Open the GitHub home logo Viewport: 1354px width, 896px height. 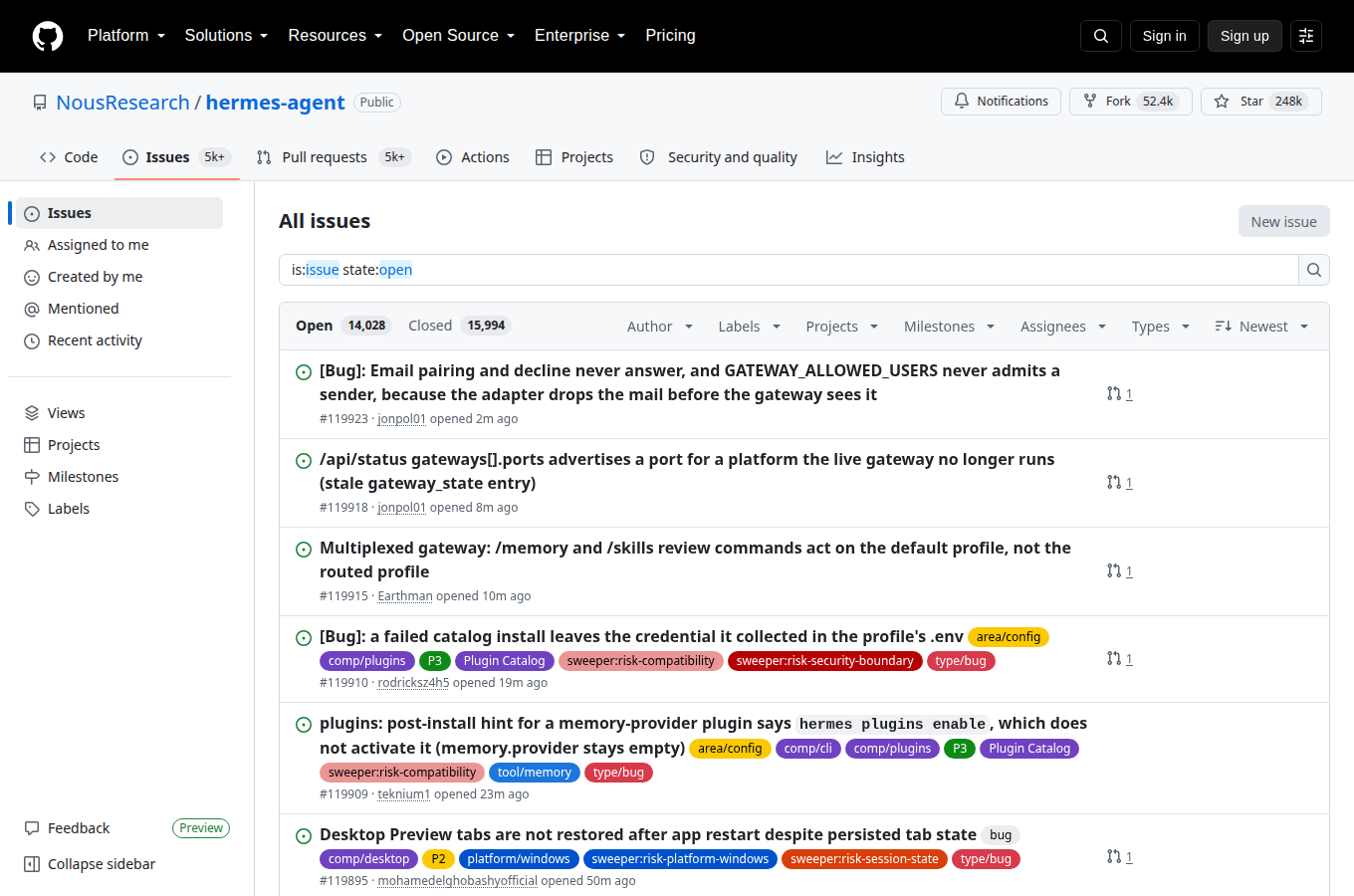[48, 36]
